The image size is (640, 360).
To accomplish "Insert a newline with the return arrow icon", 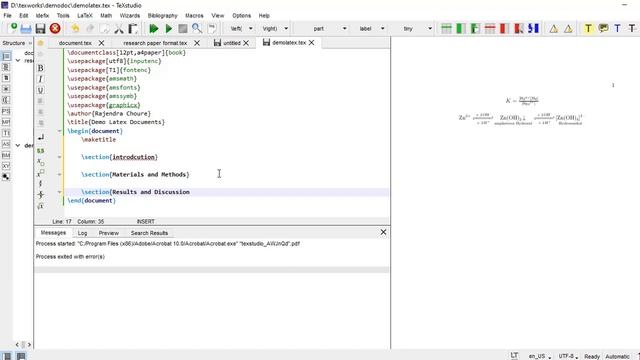I will (x=40, y=137).
